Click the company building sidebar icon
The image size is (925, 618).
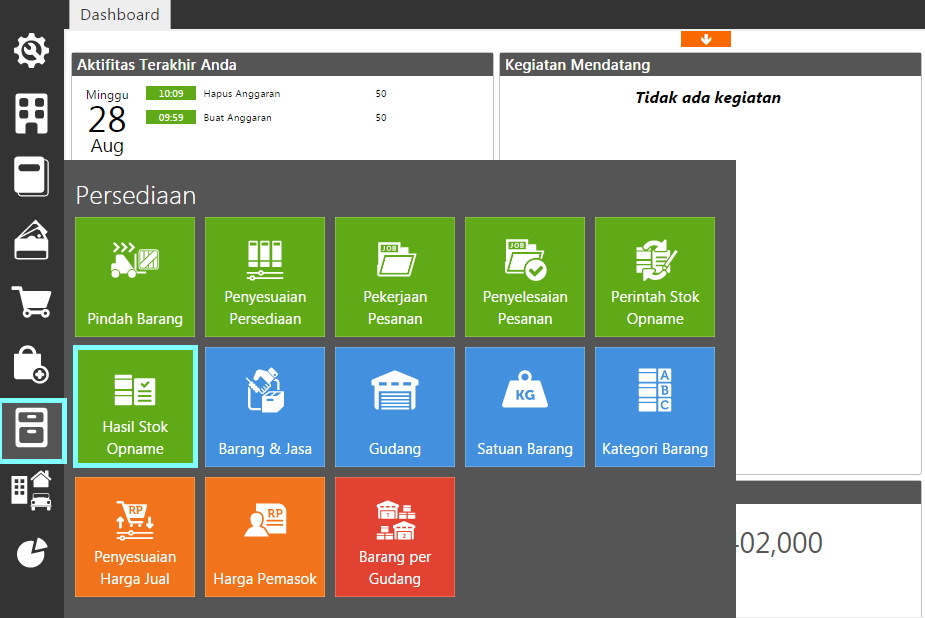32,114
